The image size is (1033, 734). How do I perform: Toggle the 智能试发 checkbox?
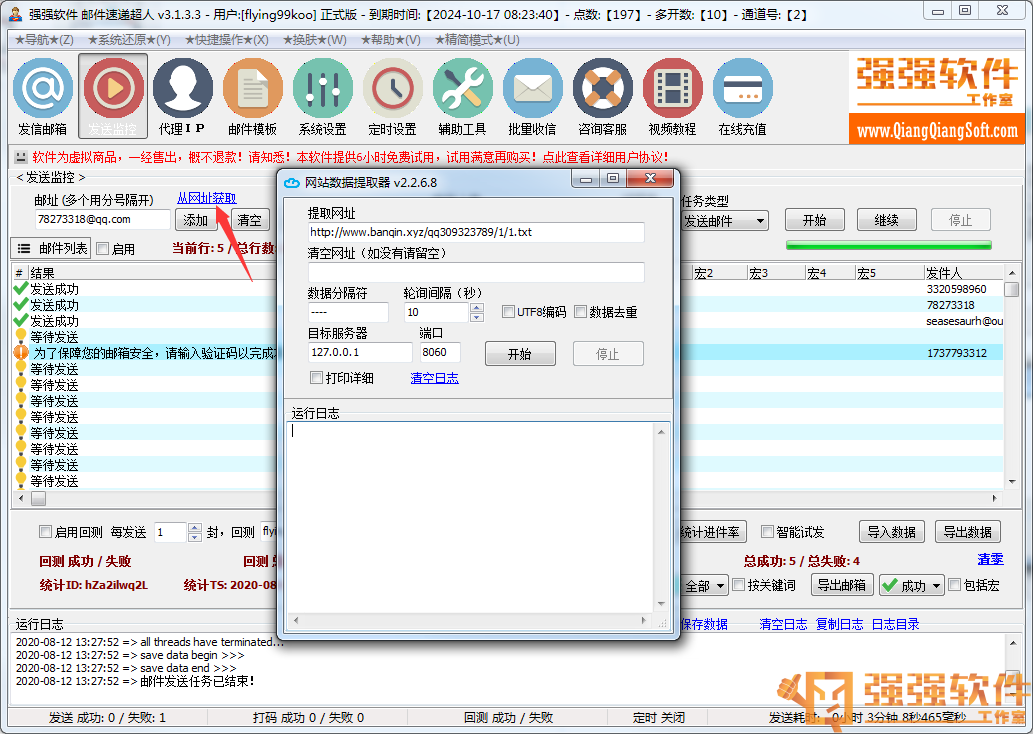pyautogui.click(x=767, y=531)
